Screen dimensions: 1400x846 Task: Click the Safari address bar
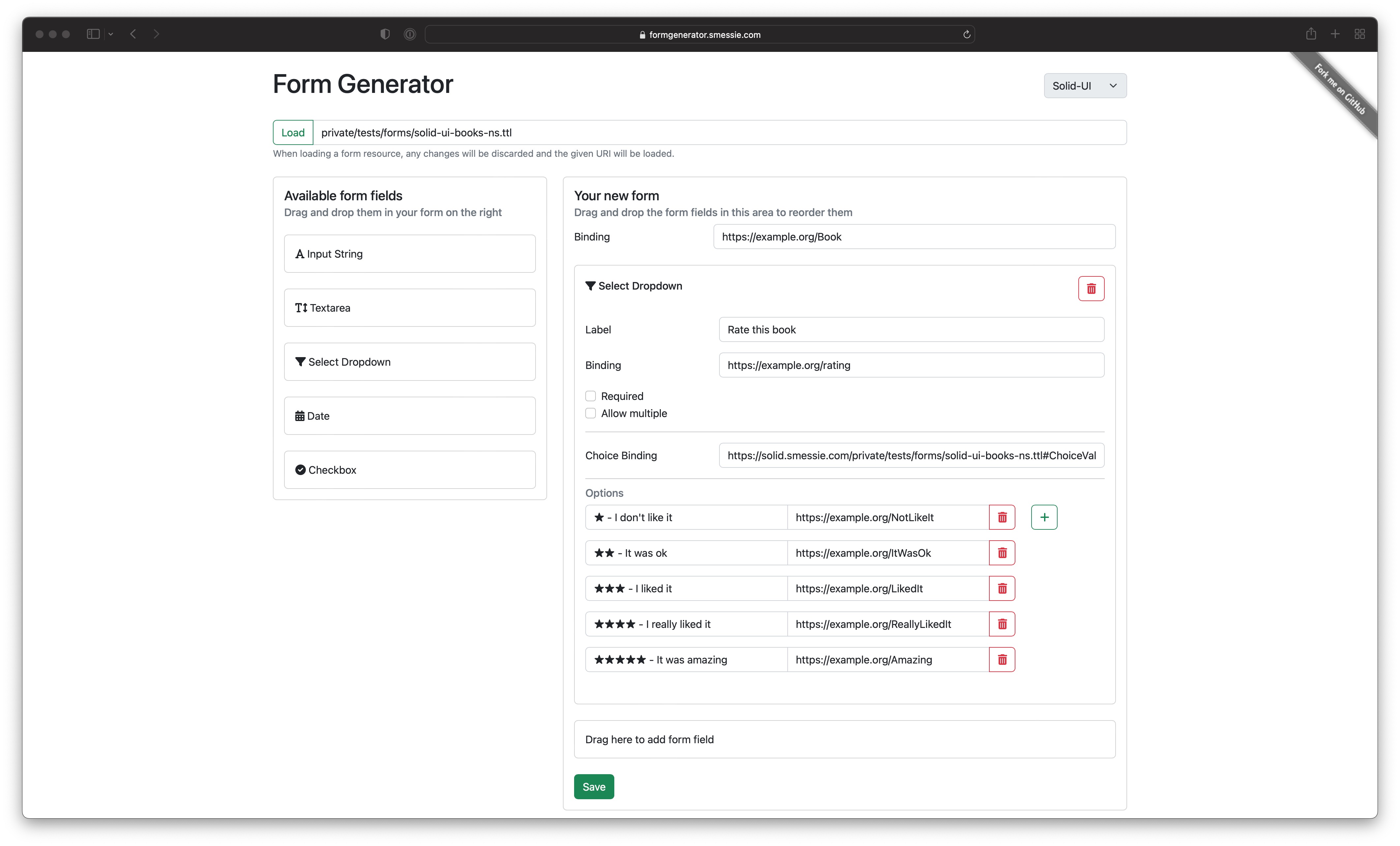(x=699, y=35)
